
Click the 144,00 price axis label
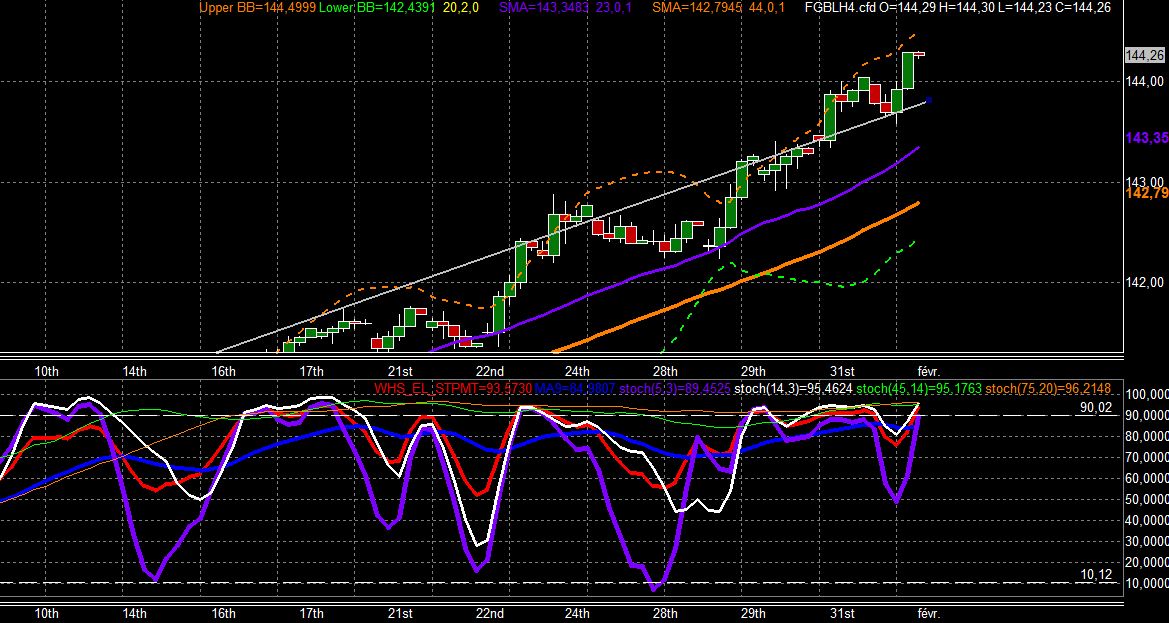tap(1146, 81)
